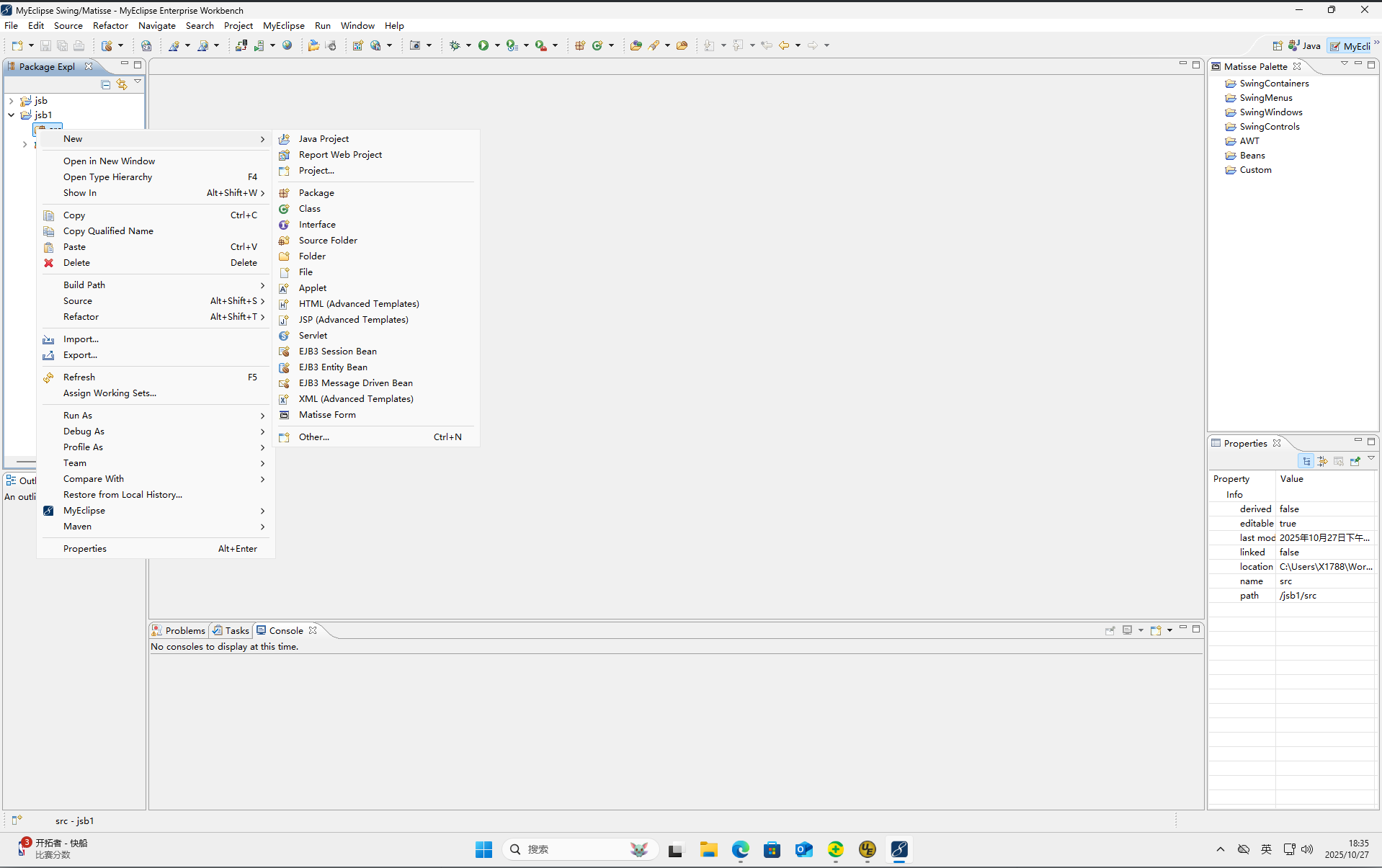The height and width of the screenshot is (868, 1382).
Task: Click Open Console icon in Console view
Action: (x=1156, y=630)
